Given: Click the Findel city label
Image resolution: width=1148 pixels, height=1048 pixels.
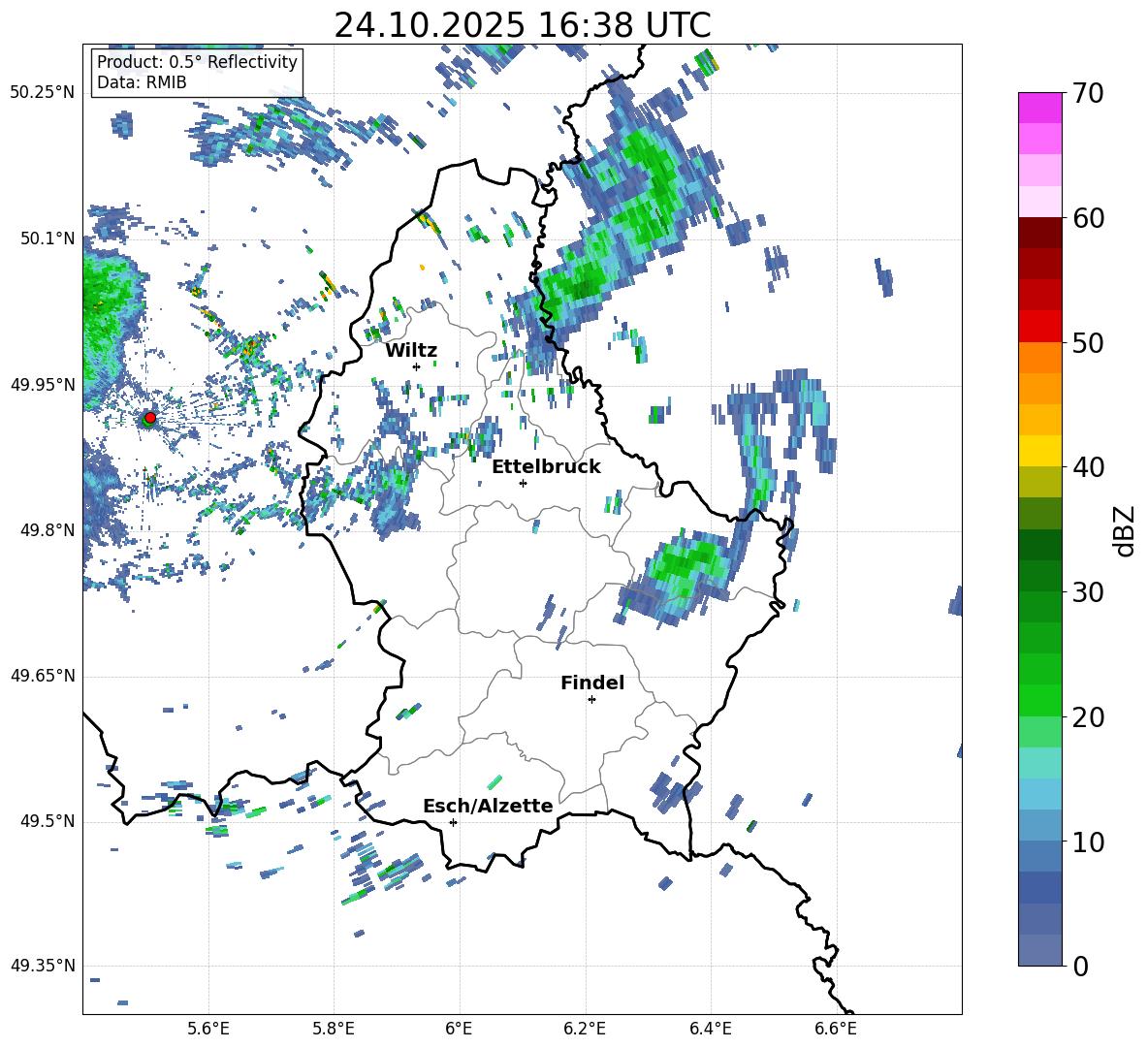Looking at the screenshot, I should [592, 683].
